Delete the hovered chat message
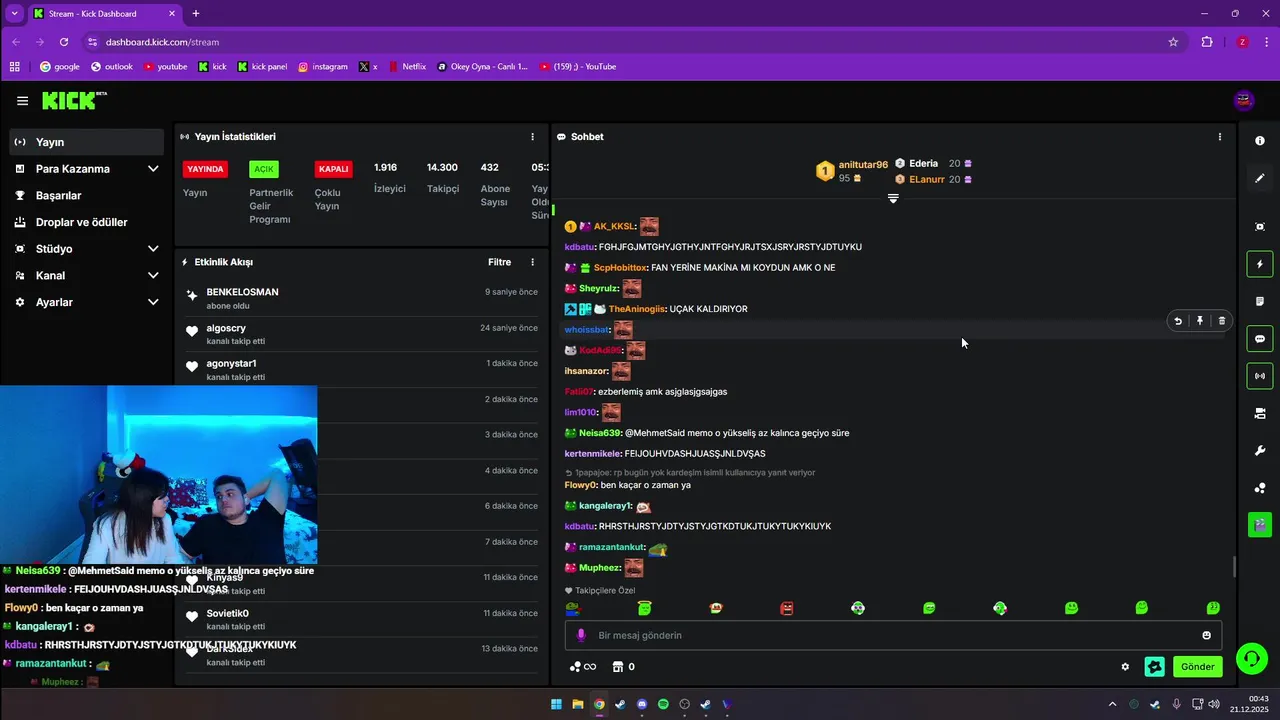The width and height of the screenshot is (1280, 720). [1222, 321]
